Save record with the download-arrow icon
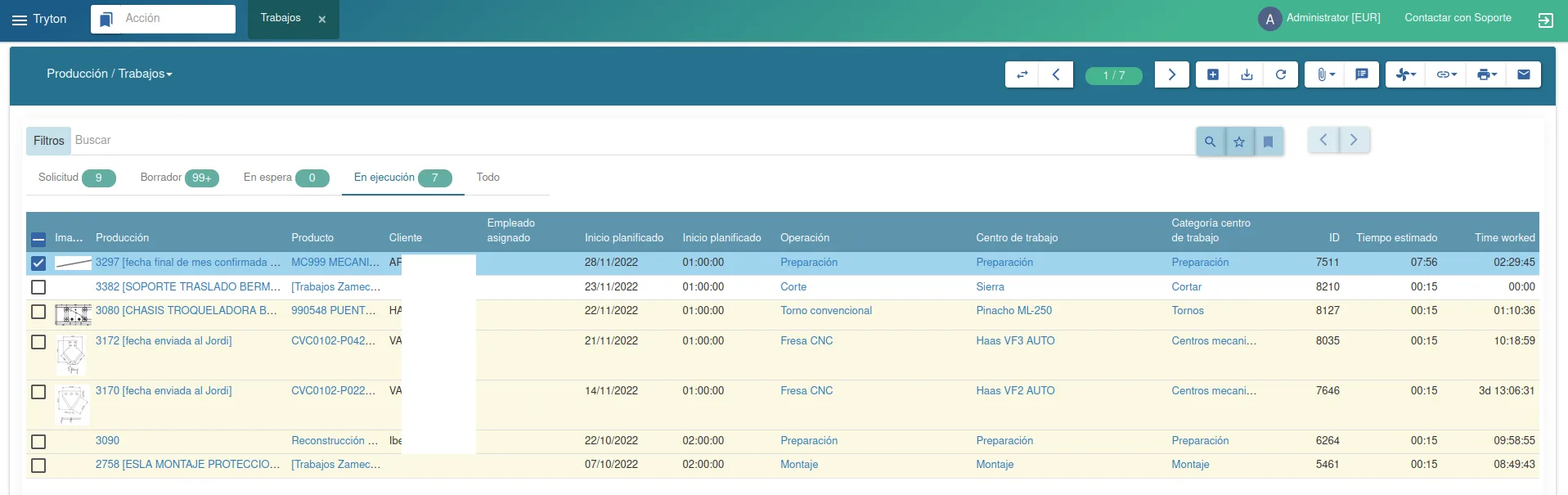 (1247, 74)
